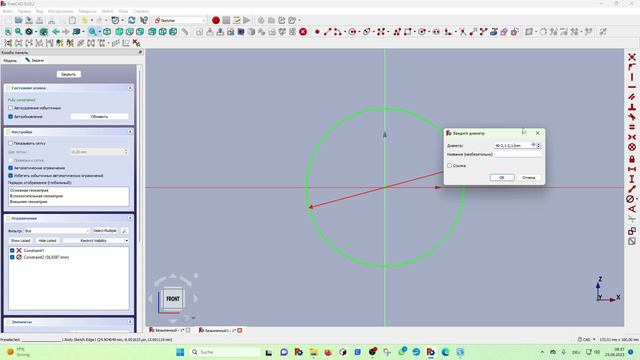Select the Diameter constraint icon in the right toolbar
The width and height of the screenshot is (640, 360).
[x=631, y=199]
